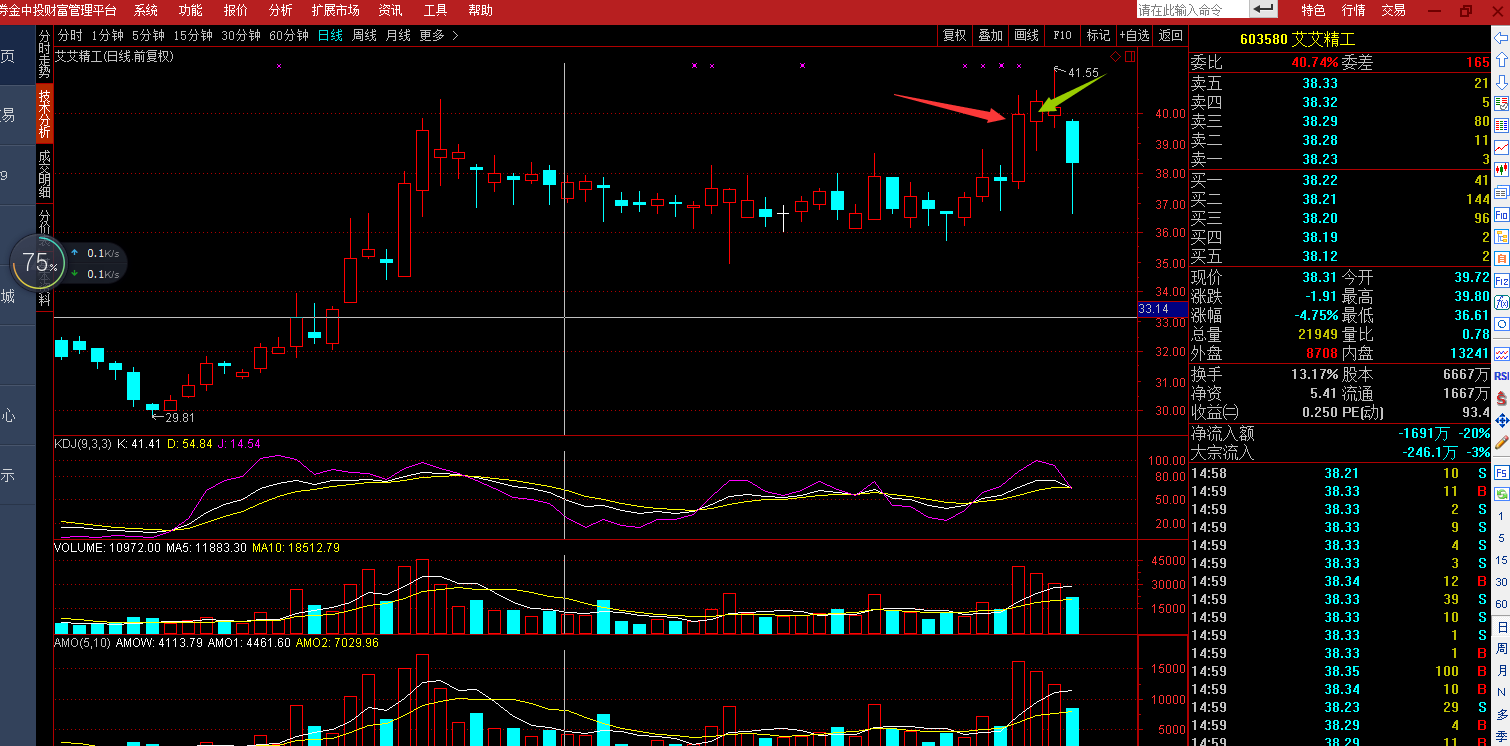Open the 特色 top-right menu
The height and width of the screenshot is (746, 1510).
click(x=1313, y=10)
